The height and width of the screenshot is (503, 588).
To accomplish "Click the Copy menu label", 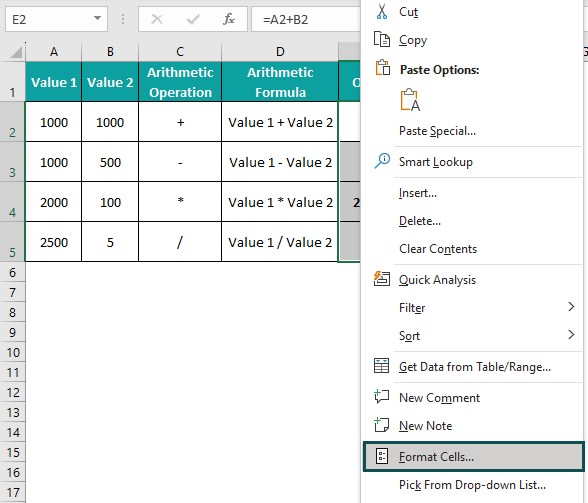I will [413, 40].
